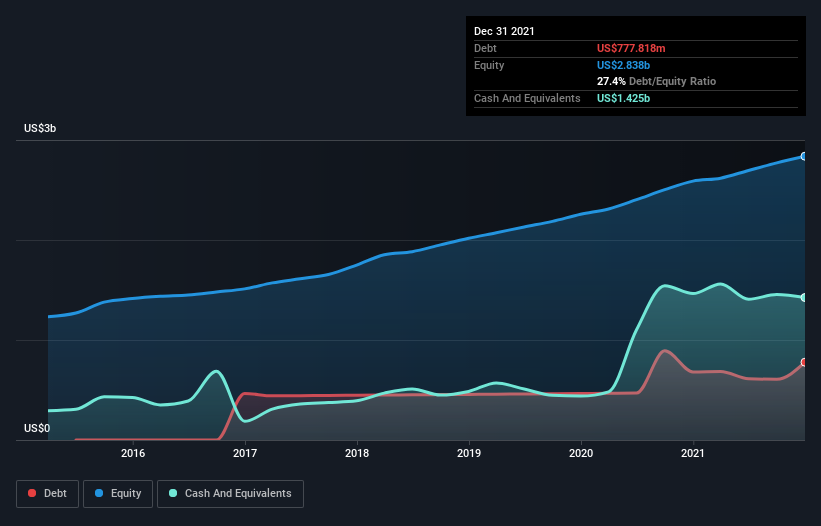Click the US$2.838b equity value
This screenshot has width=821, height=526.
623,65
